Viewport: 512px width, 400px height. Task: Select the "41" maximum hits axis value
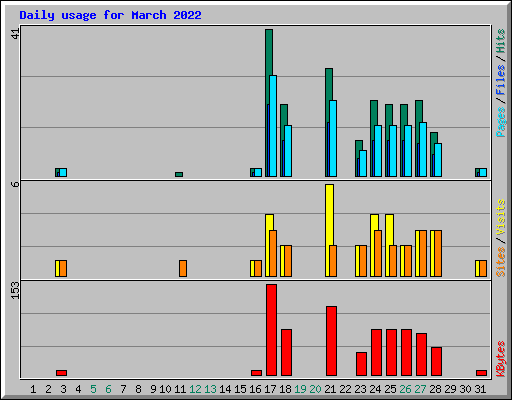(x=15, y=33)
